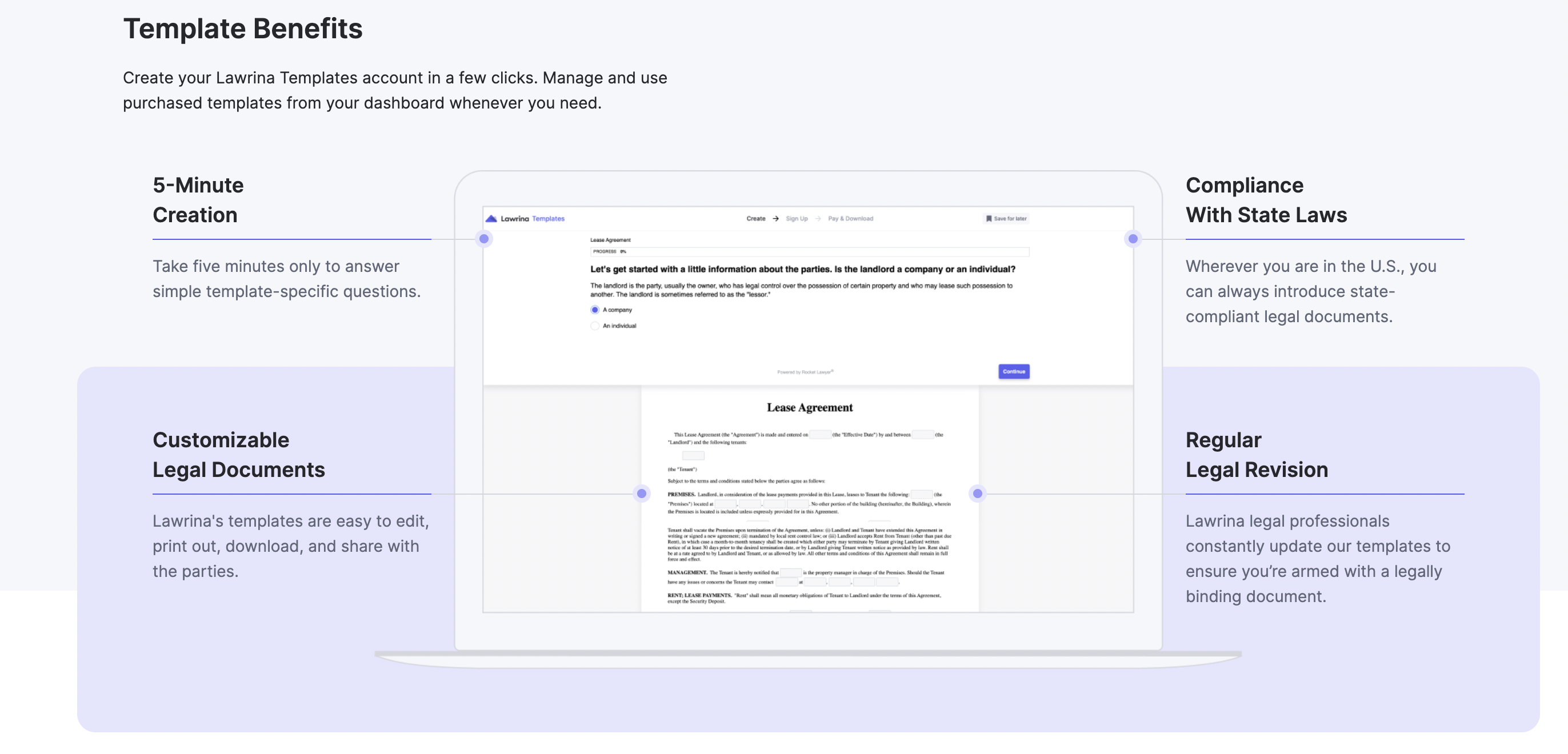Click the 'Powered by Rocket Lawyer' text
This screenshot has height=754, width=1568.
coord(805,372)
